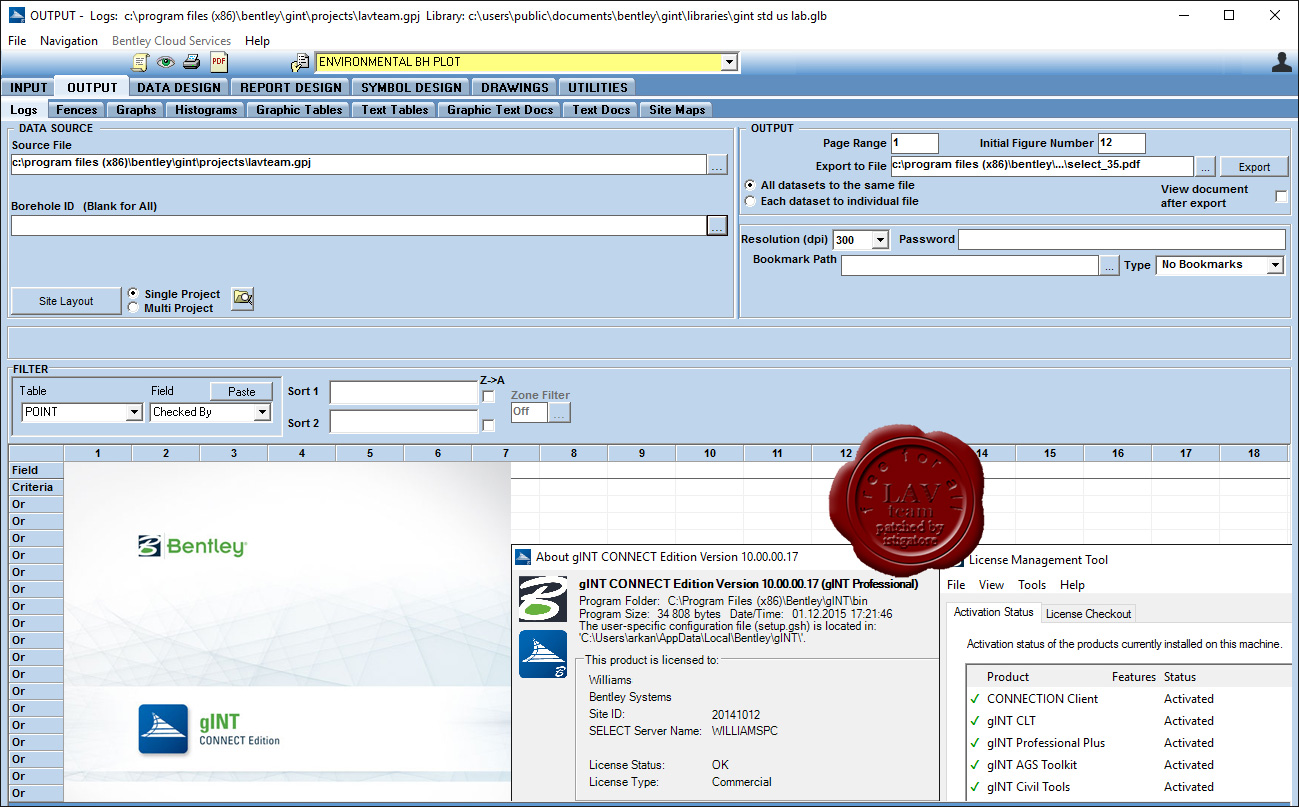Browse for Source File with ellipsis button

pos(717,165)
